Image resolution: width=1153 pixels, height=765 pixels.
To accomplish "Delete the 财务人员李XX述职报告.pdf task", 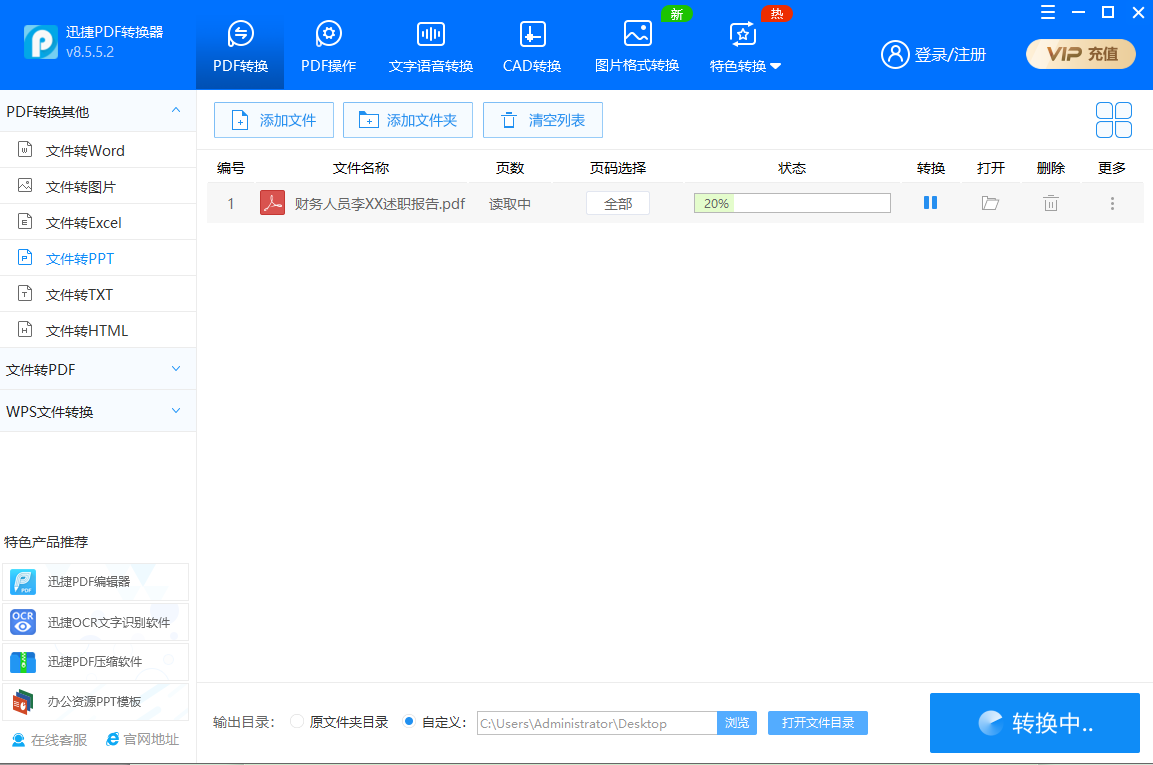I will coord(1050,202).
